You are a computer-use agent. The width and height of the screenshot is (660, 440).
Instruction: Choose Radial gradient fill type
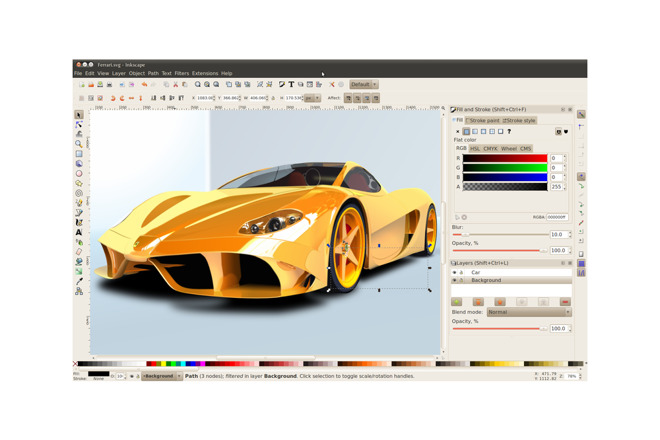[x=484, y=132]
